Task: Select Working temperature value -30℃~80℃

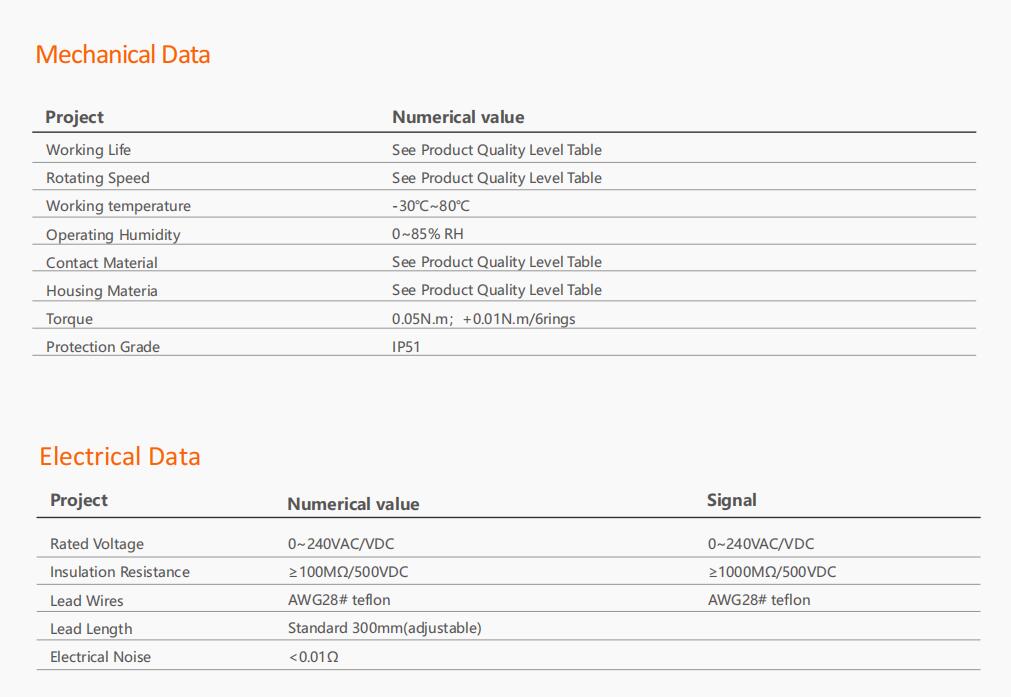Action: tap(431, 206)
